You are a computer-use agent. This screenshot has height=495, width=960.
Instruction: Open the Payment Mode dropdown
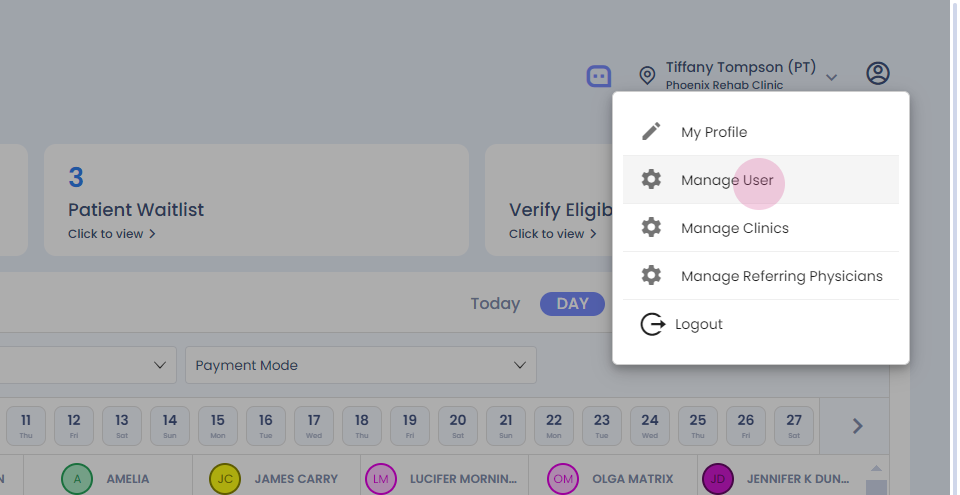361,365
